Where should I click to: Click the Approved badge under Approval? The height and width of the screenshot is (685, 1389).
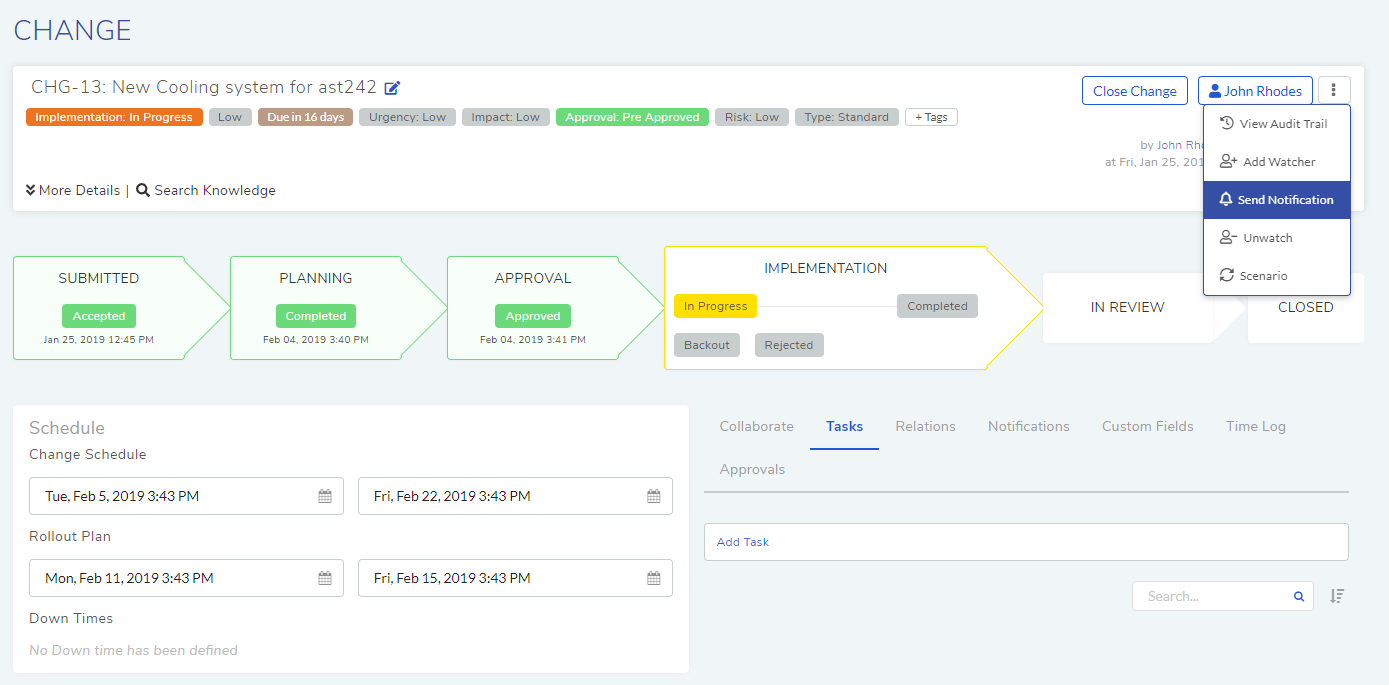[x=533, y=316]
